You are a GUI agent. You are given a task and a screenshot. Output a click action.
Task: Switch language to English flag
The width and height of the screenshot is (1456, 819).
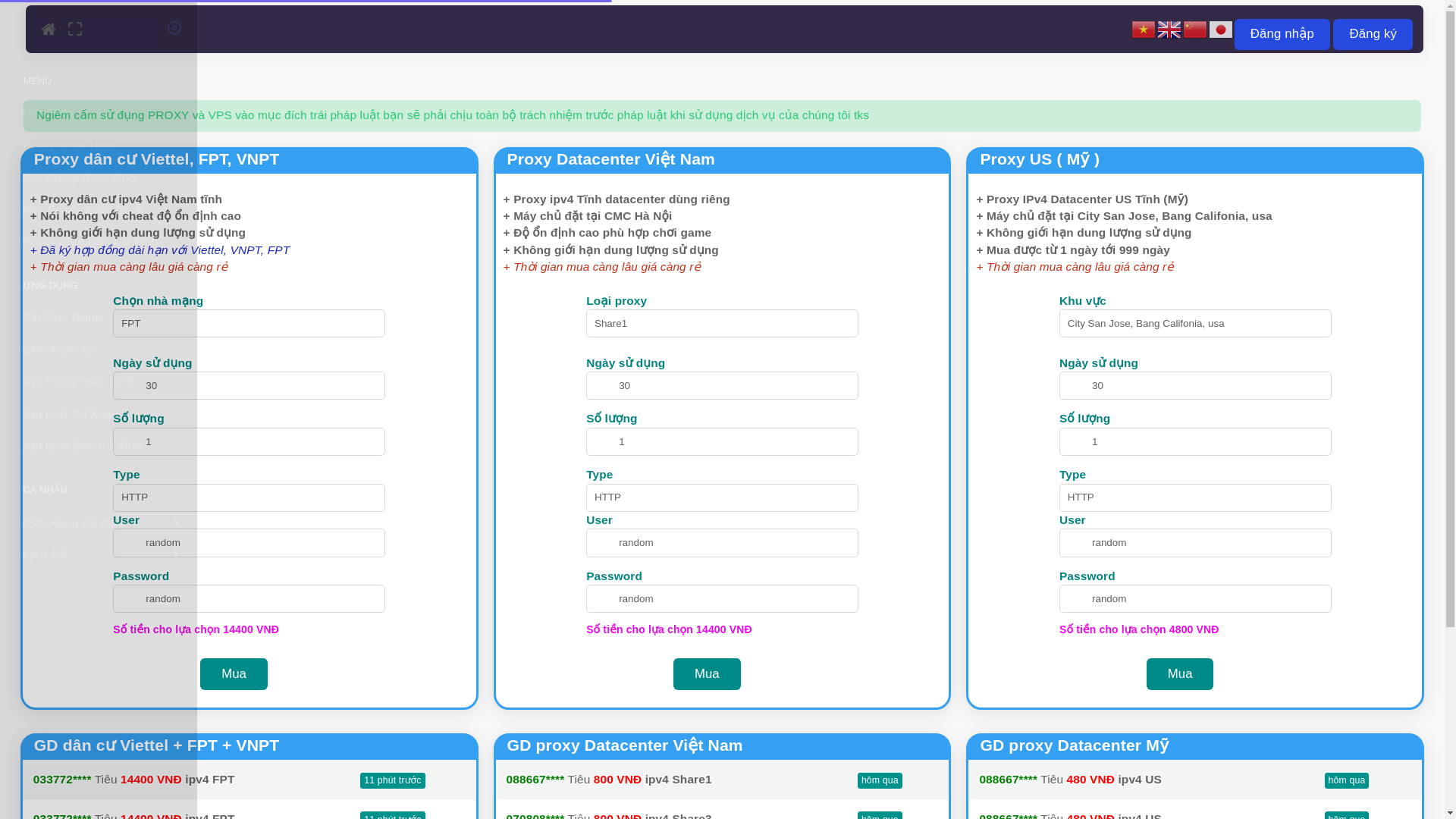1169,30
